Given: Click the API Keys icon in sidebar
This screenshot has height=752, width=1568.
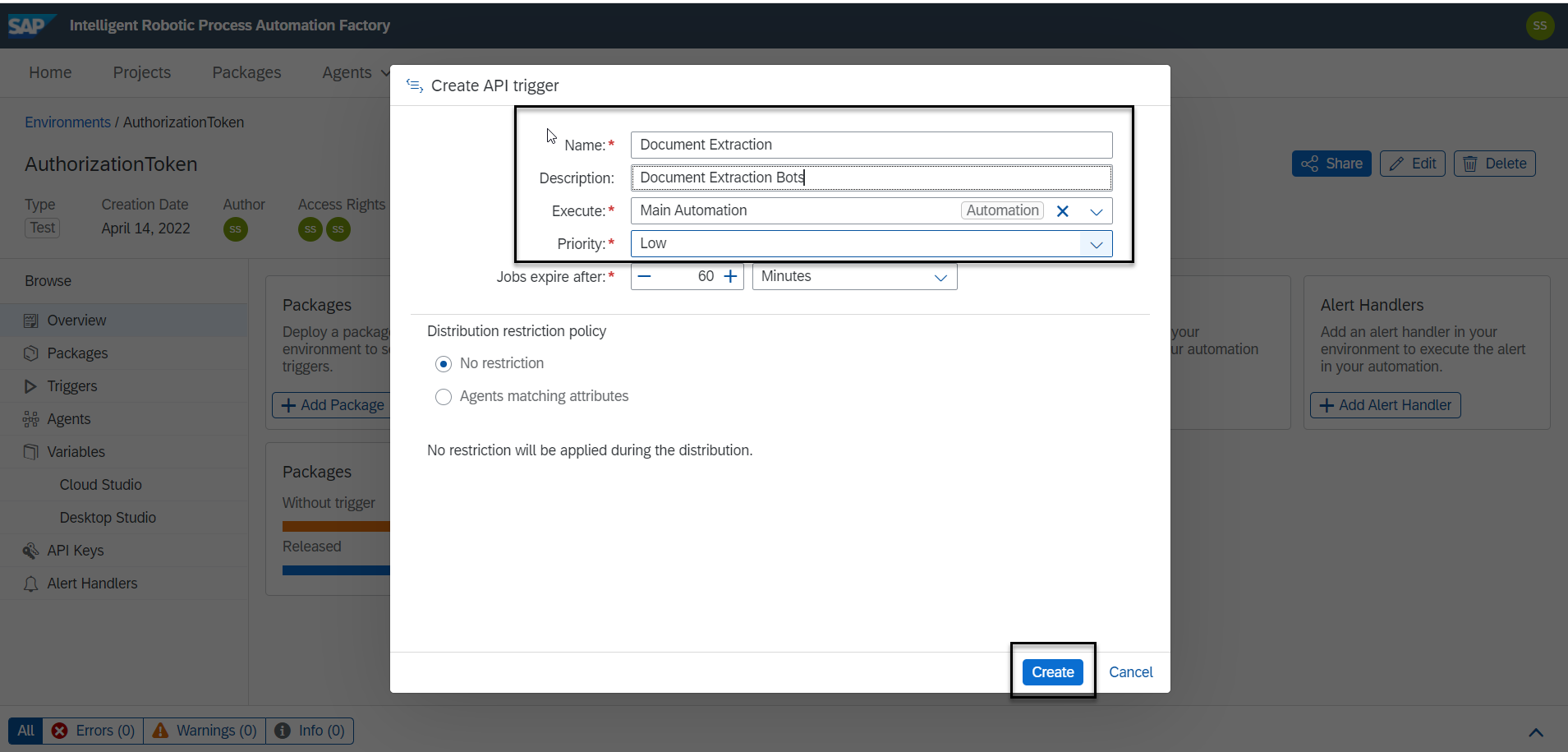Looking at the screenshot, I should click(31, 551).
